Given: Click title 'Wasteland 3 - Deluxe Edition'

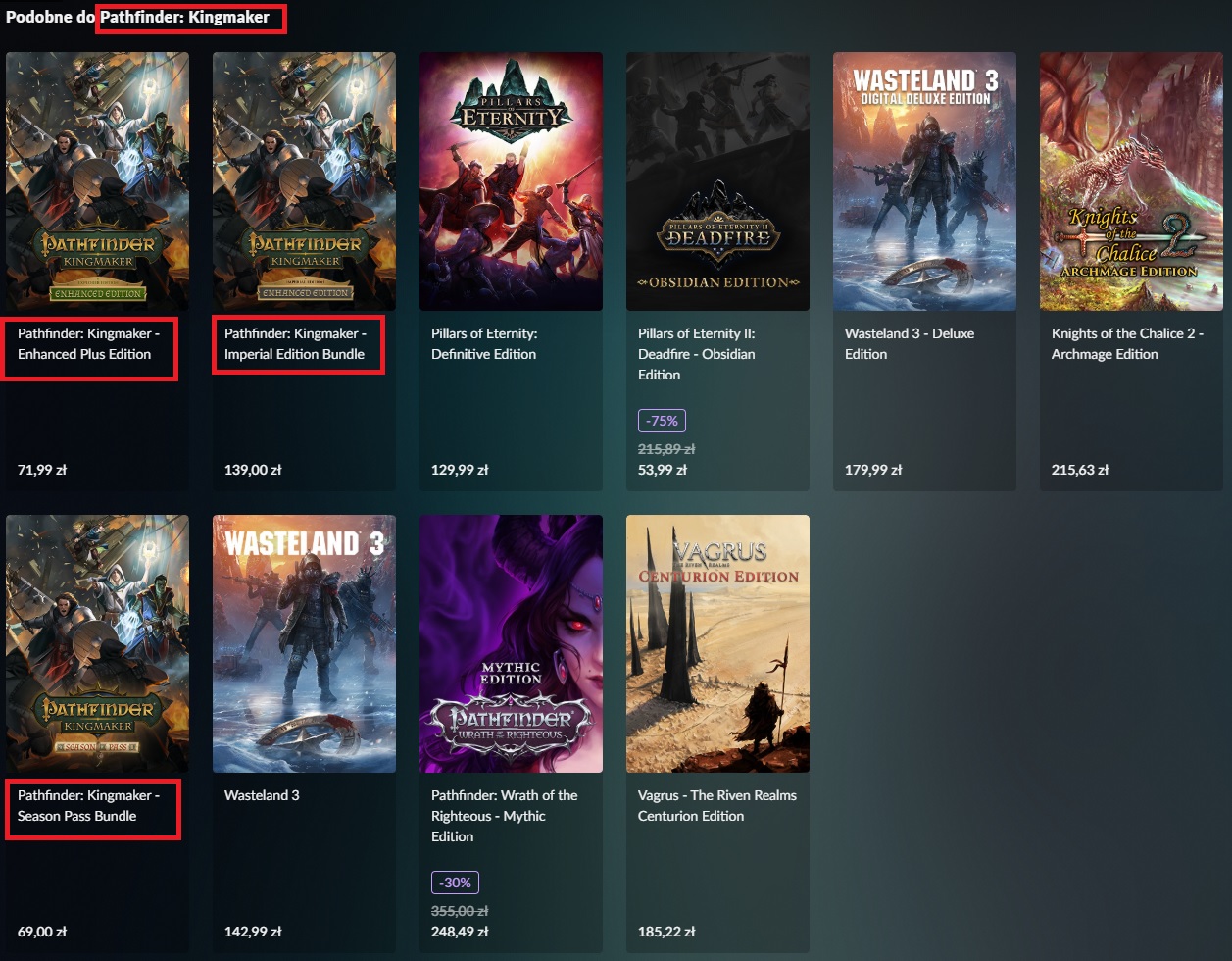Looking at the screenshot, I should pyautogui.click(x=910, y=344).
